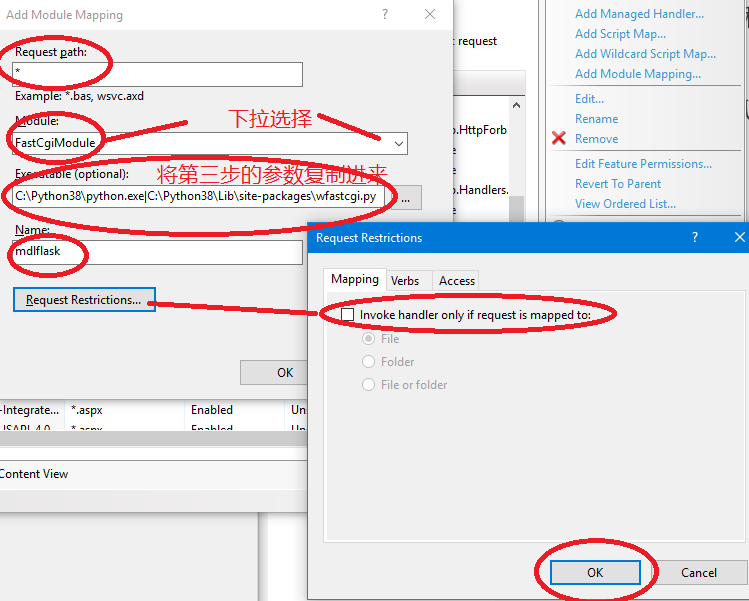The width and height of the screenshot is (749, 601).
Task: Click Revert To Parent action
Action: (618, 184)
